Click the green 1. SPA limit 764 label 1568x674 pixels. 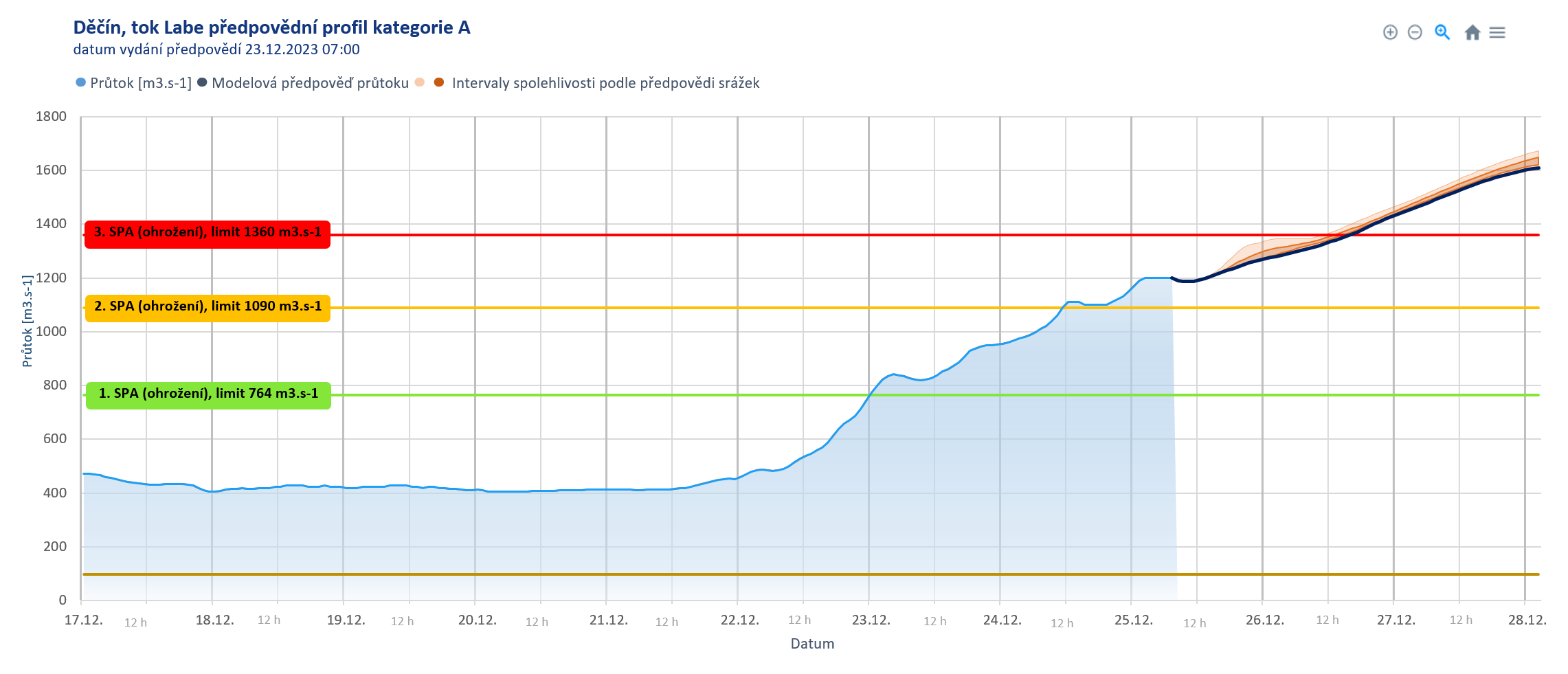coord(208,394)
